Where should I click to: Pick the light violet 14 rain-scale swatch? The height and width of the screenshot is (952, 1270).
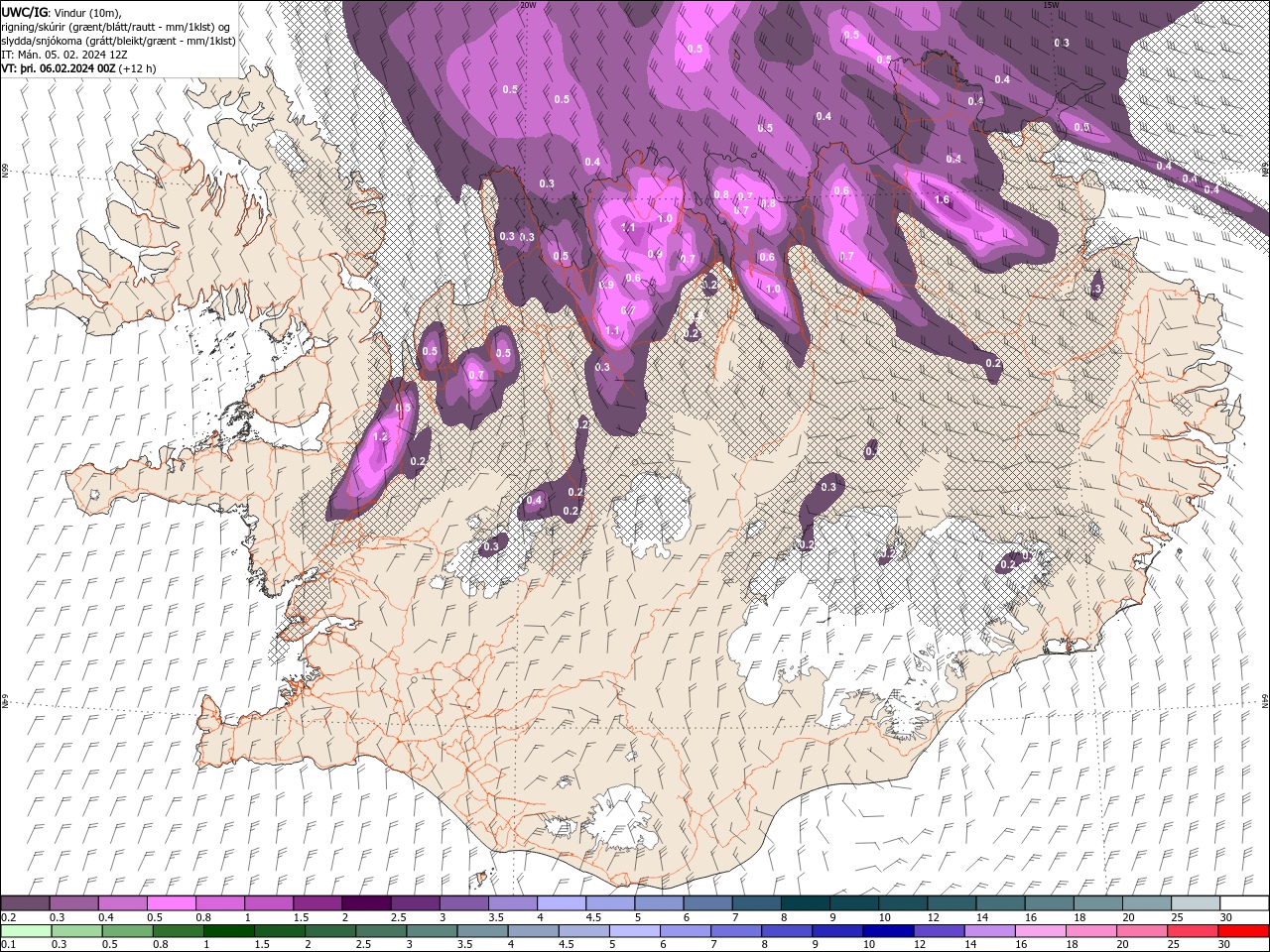coord(989,931)
